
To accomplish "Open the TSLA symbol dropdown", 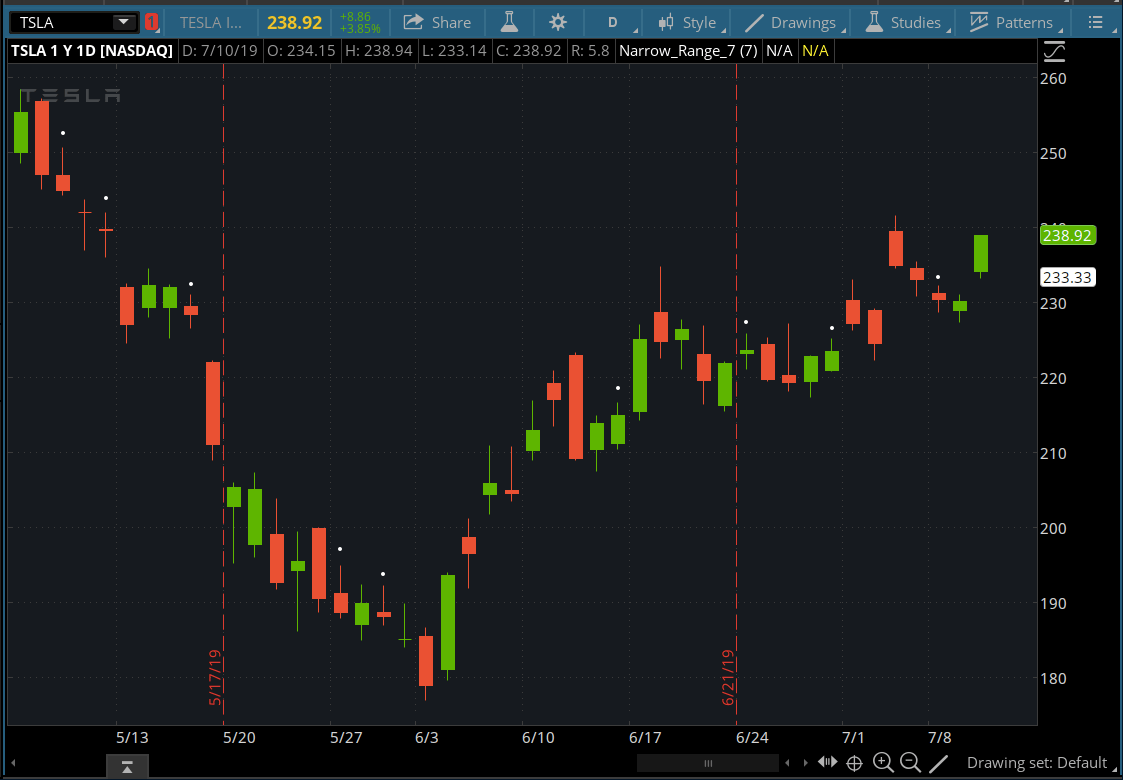I will click(x=122, y=21).
